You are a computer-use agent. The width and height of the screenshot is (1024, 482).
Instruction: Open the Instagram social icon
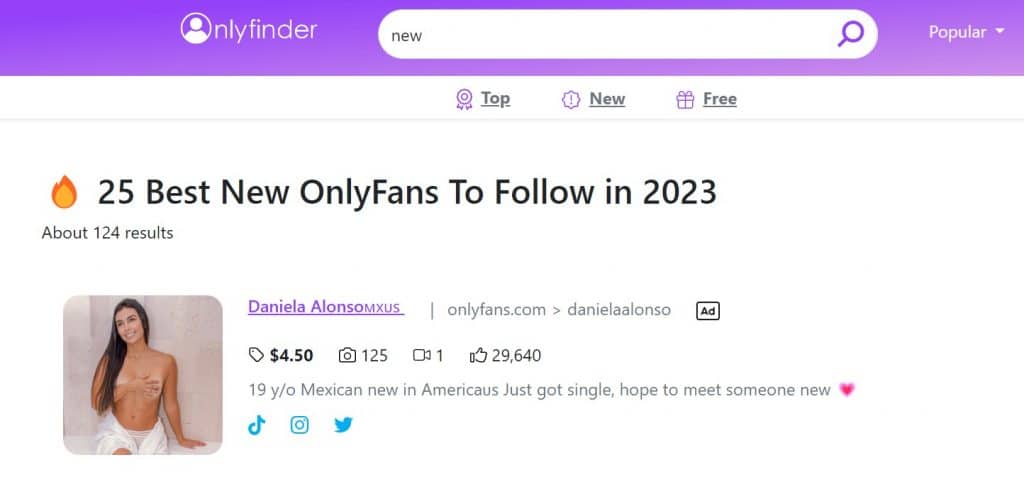(299, 425)
